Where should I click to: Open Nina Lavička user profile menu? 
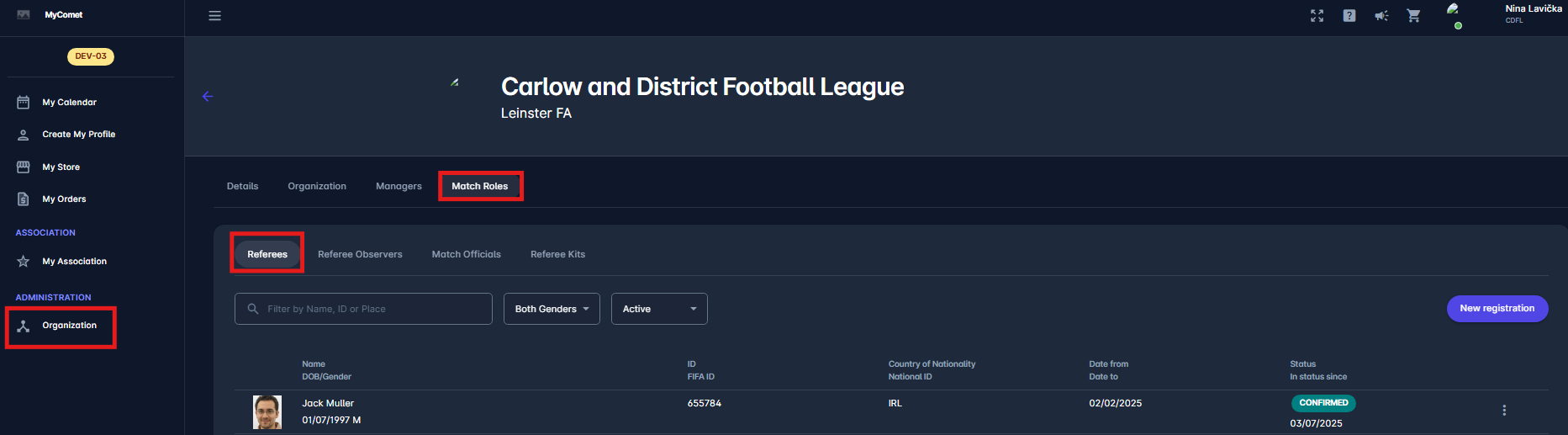1533,13
